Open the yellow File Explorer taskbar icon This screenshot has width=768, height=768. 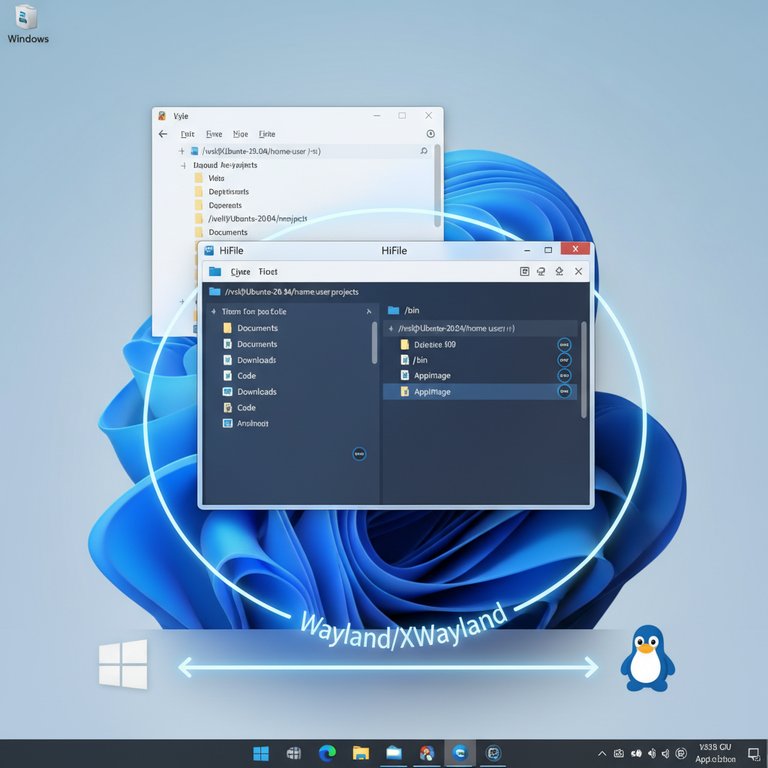(x=360, y=753)
